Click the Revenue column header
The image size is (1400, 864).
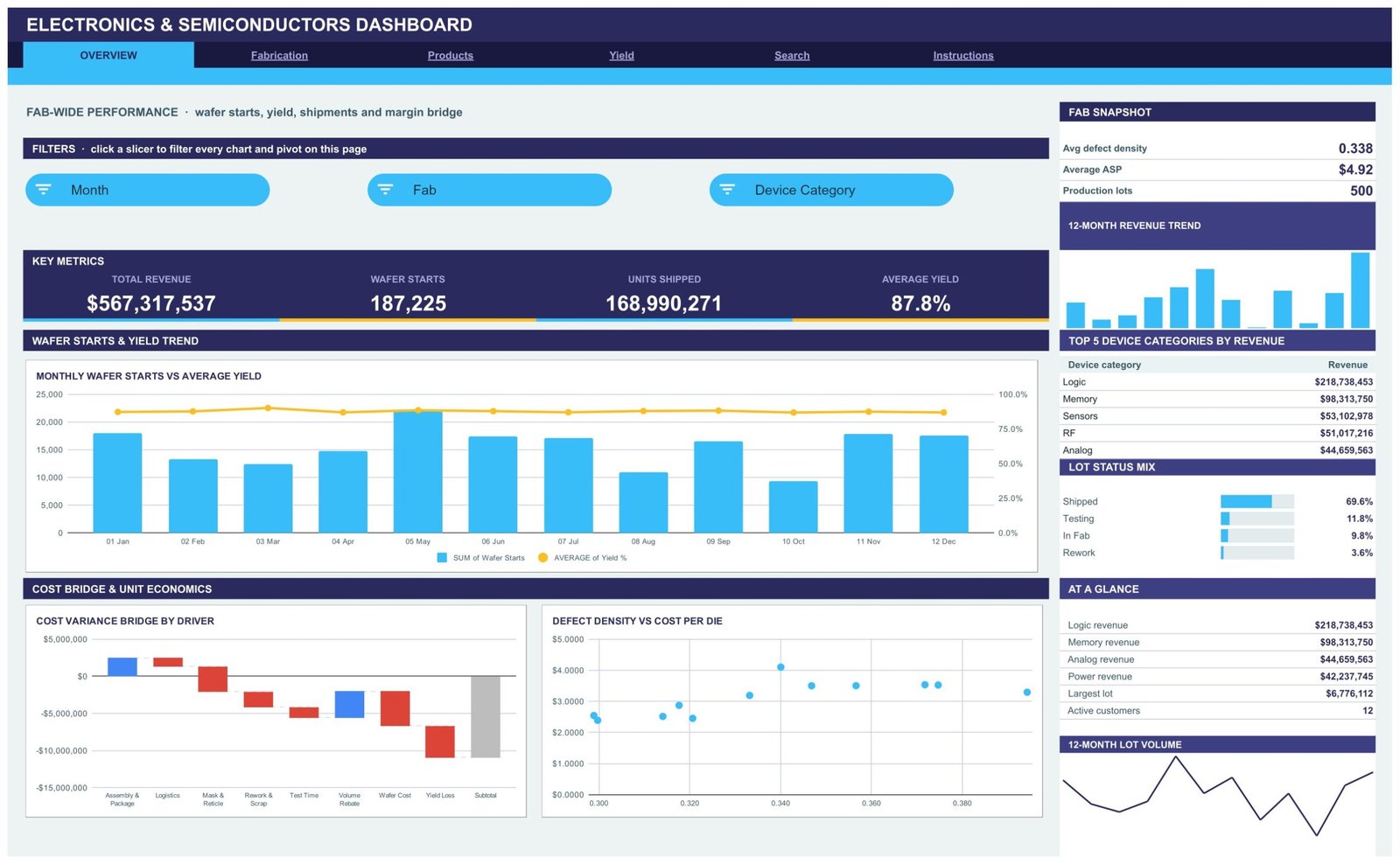click(x=1347, y=365)
